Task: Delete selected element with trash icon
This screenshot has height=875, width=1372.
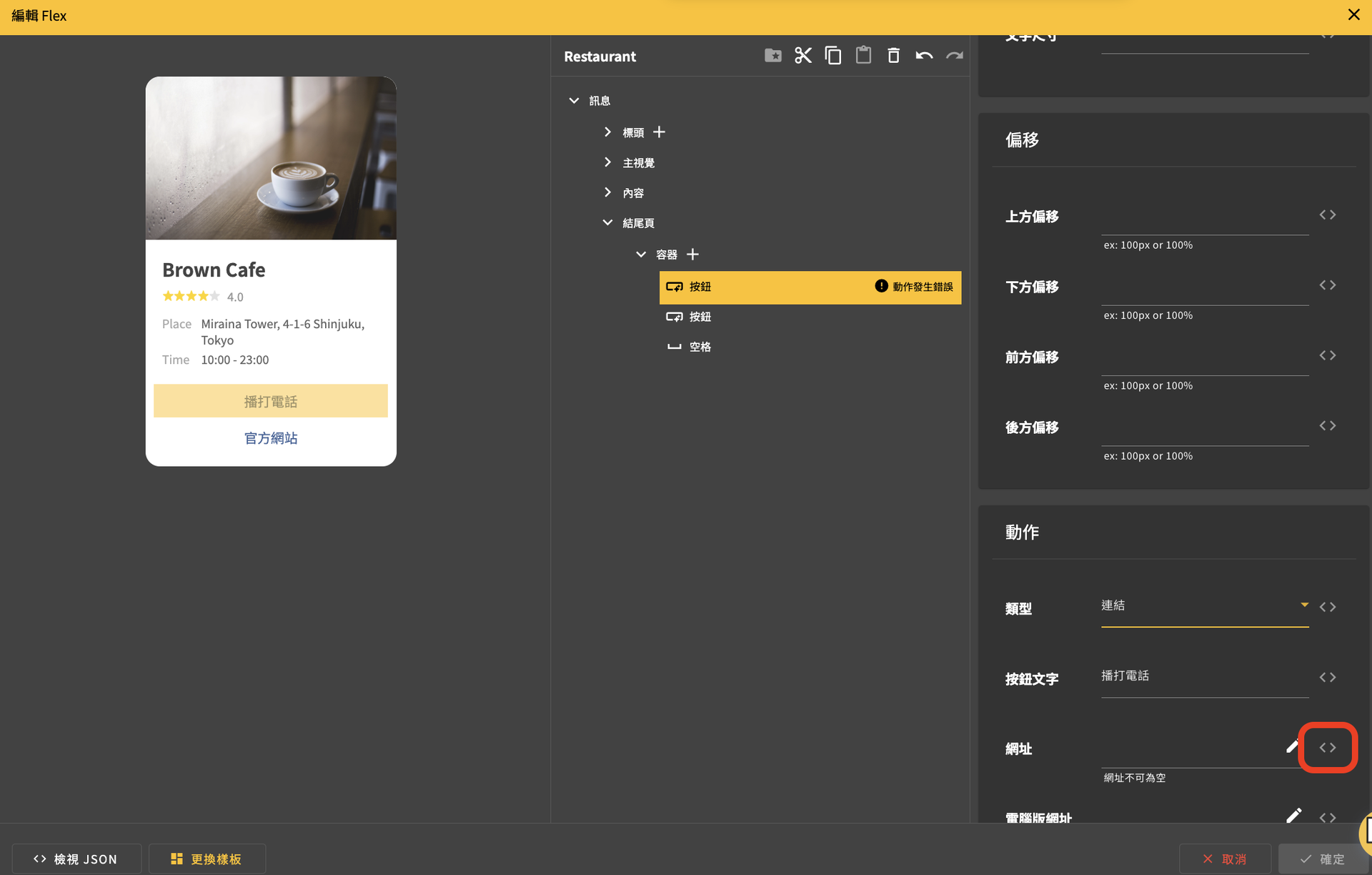Action: (893, 56)
